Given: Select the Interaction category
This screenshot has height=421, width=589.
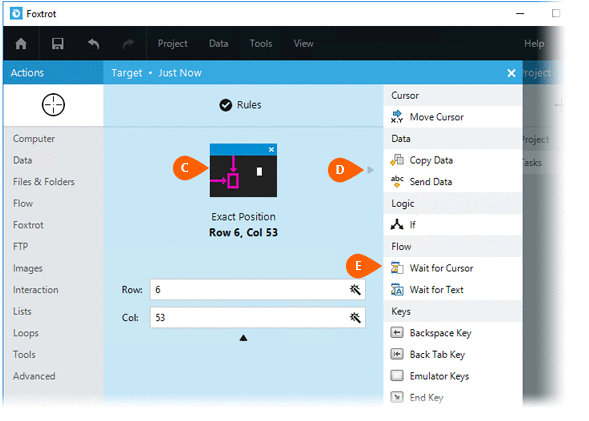Looking at the screenshot, I should click(x=36, y=290).
